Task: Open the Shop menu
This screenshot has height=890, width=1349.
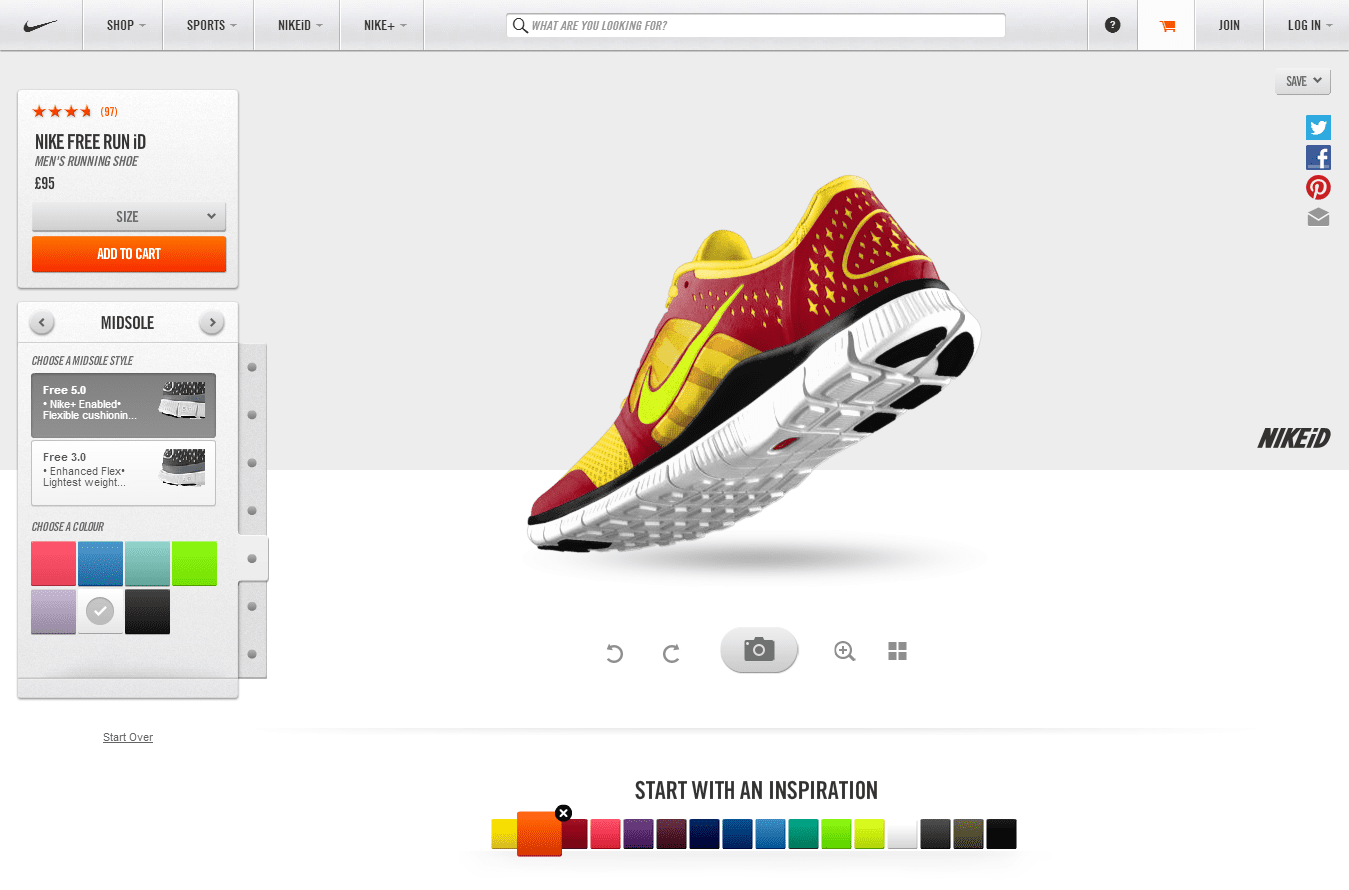Action: coord(125,25)
